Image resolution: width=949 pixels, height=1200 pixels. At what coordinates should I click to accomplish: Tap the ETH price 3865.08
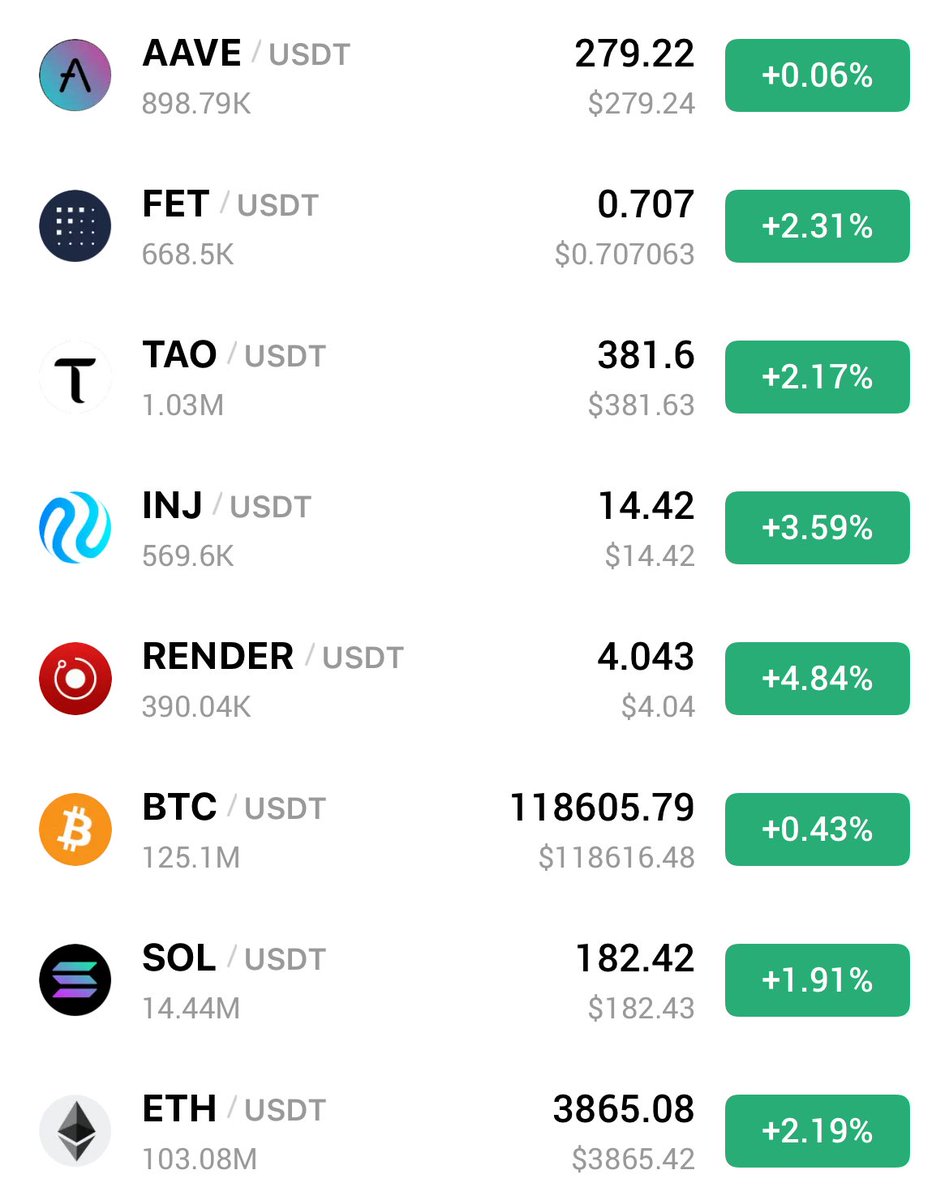tap(623, 1109)
